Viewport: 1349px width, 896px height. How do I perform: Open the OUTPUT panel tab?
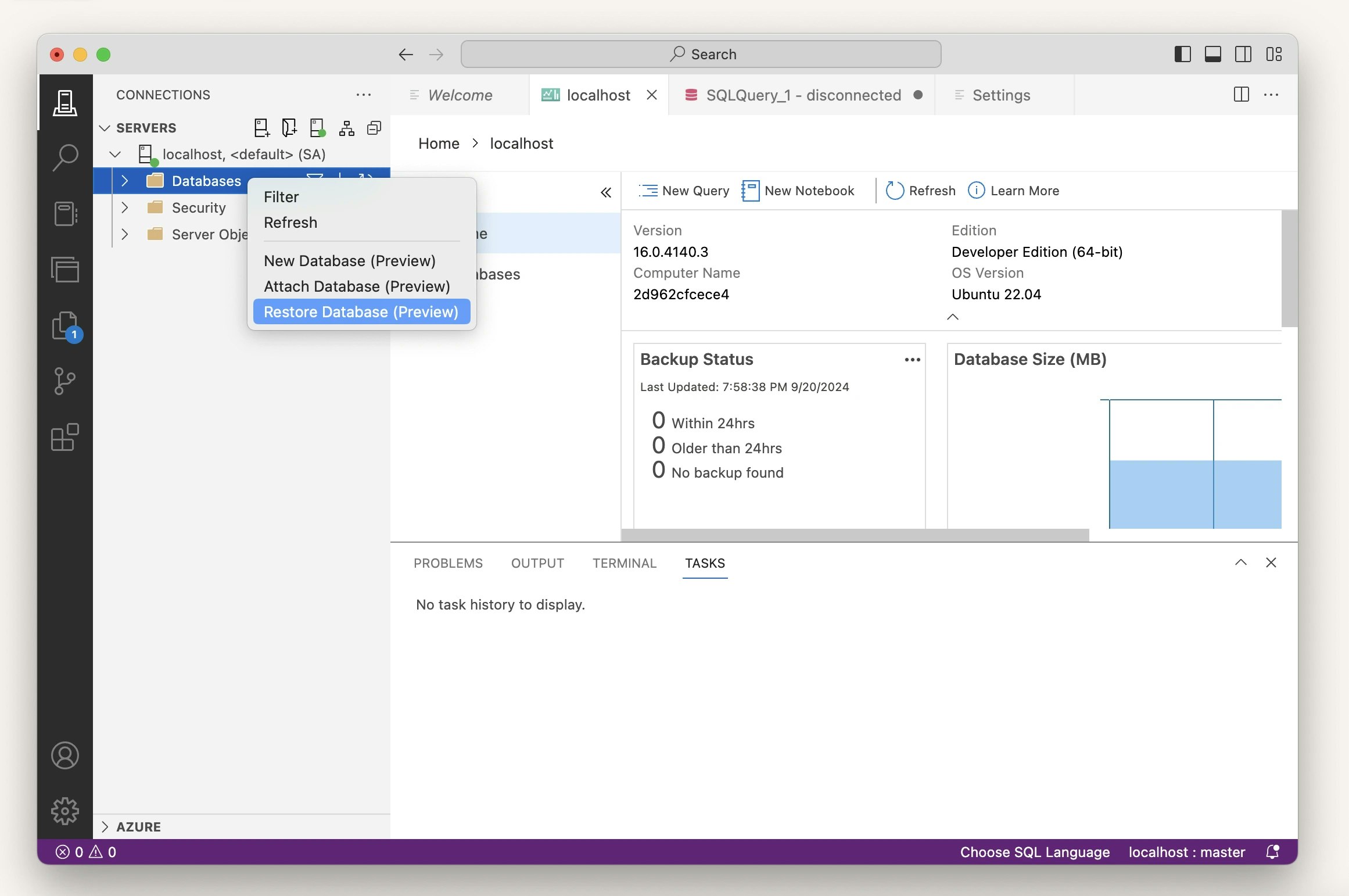pyautogui.click(x=537, y=563)
